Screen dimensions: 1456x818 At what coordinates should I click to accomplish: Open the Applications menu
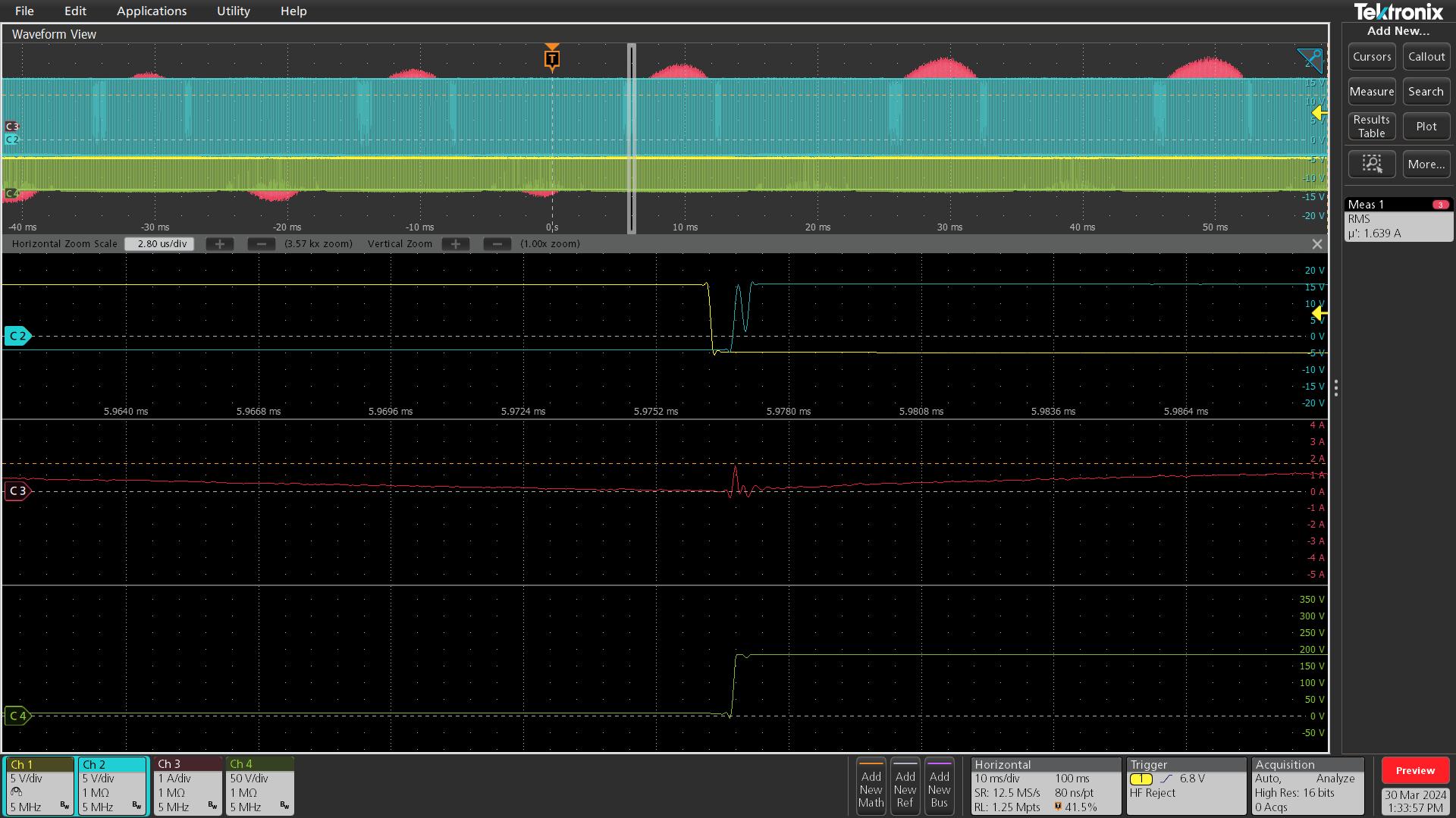pyautogui.click(x=152, y=11)
